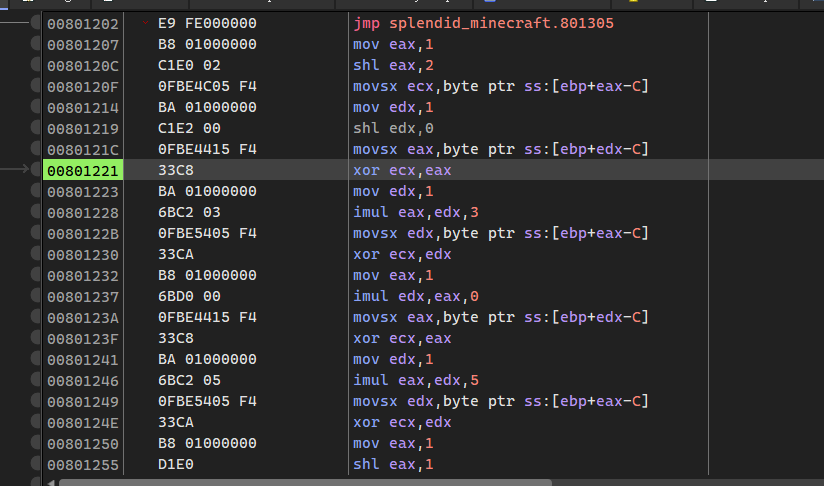Click address 00801255 at the bottom
This screenshot has width=824, height=486.
point(83,465)
